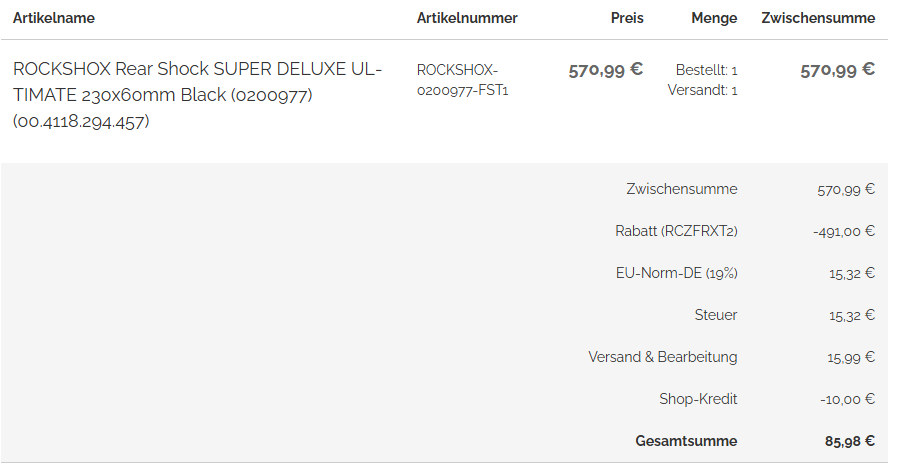Click the Versandt: 1 quantity text

(x=702, y=90)
